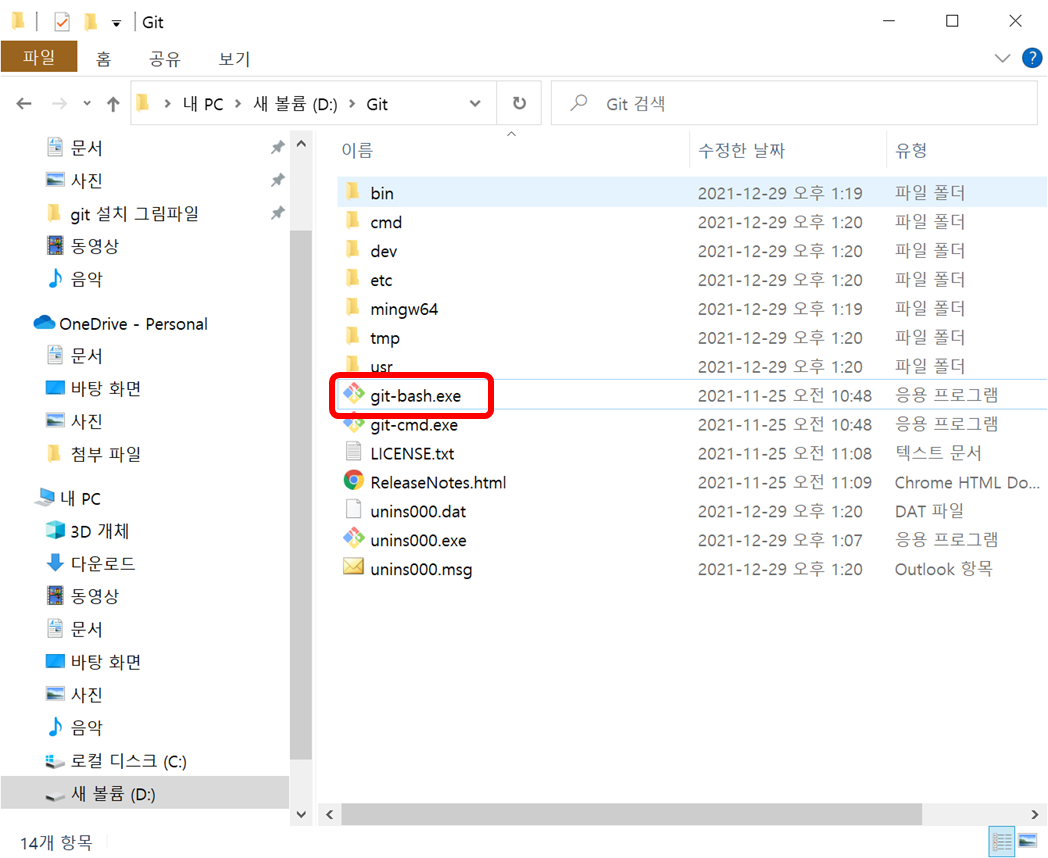Click 새 볼륨 (D:) in address breadcrumb
This screenshot has width=1048, height=858.
[295, 104]
